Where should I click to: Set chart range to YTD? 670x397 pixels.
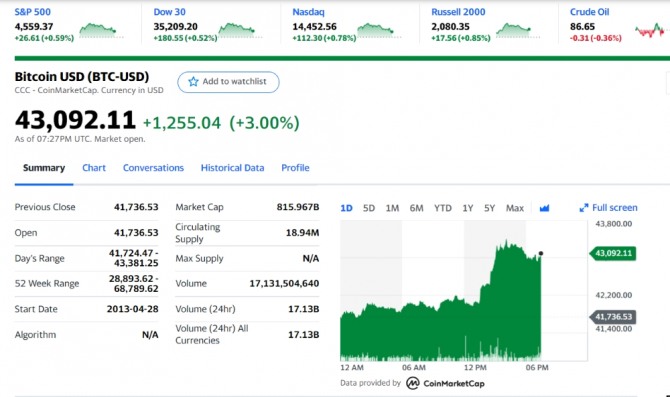click(443, 208)
